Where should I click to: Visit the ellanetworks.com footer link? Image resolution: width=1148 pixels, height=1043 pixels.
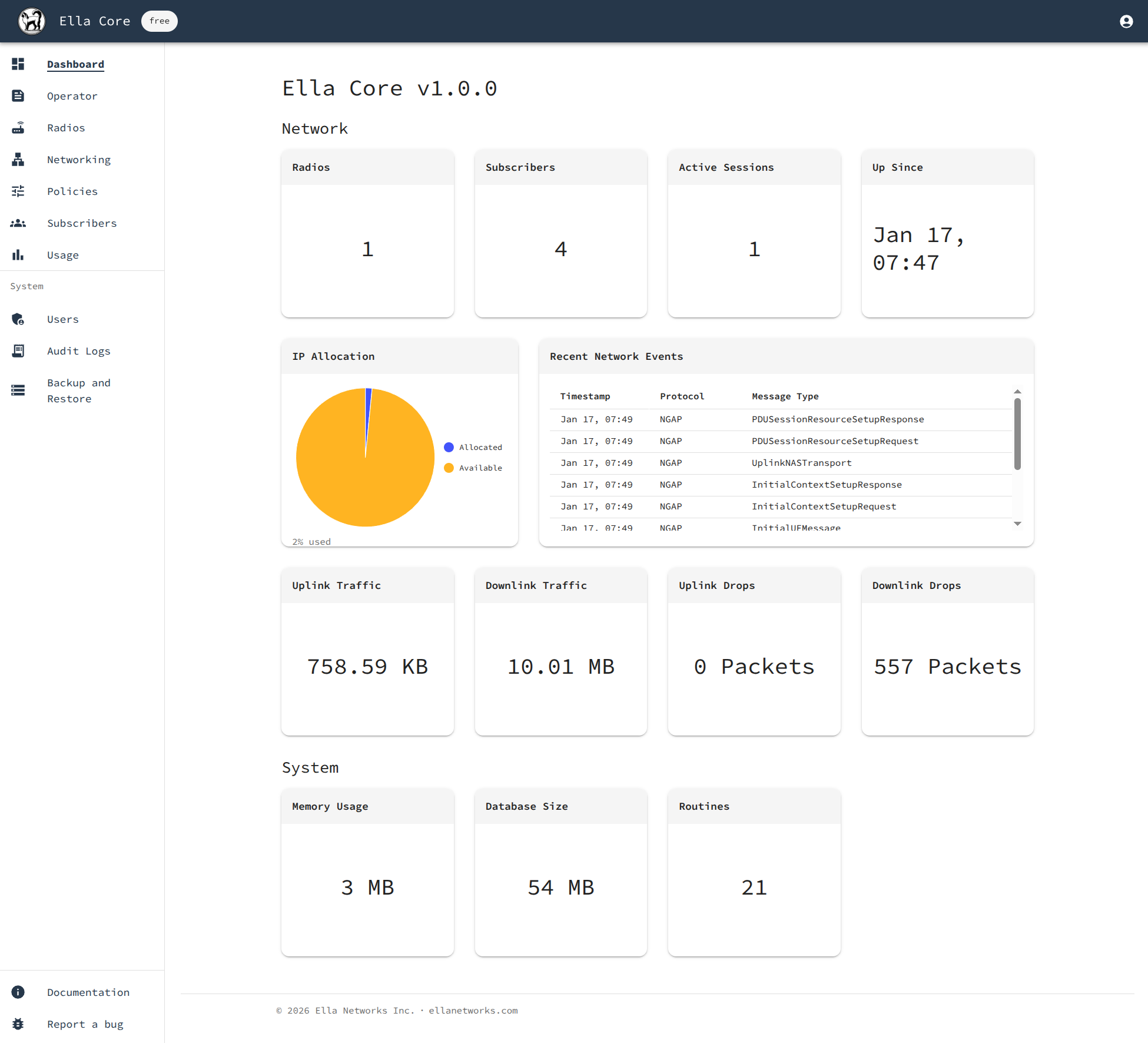tap(473, 1011)
